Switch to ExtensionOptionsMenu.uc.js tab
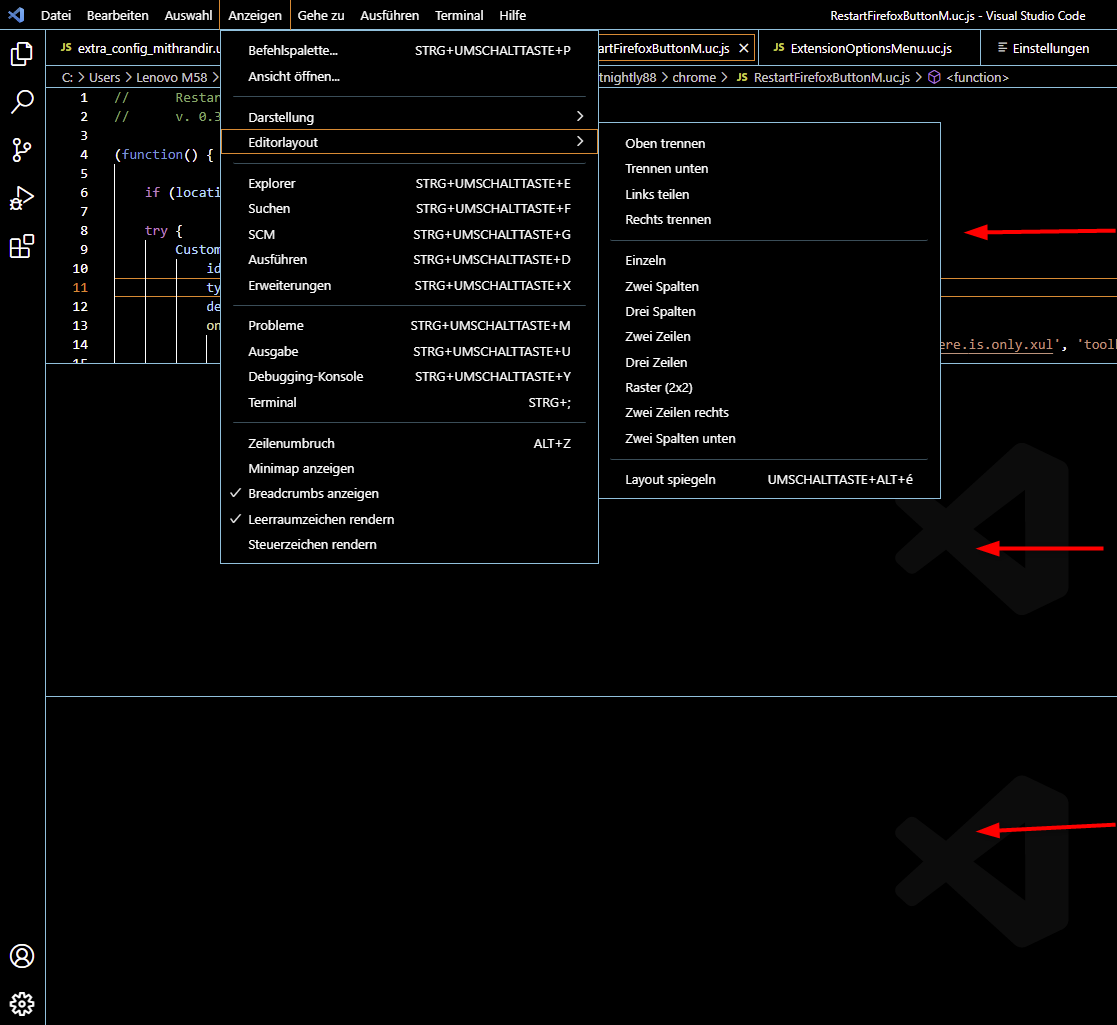This screenshot has width=1117, height=1025. point(869,48)
